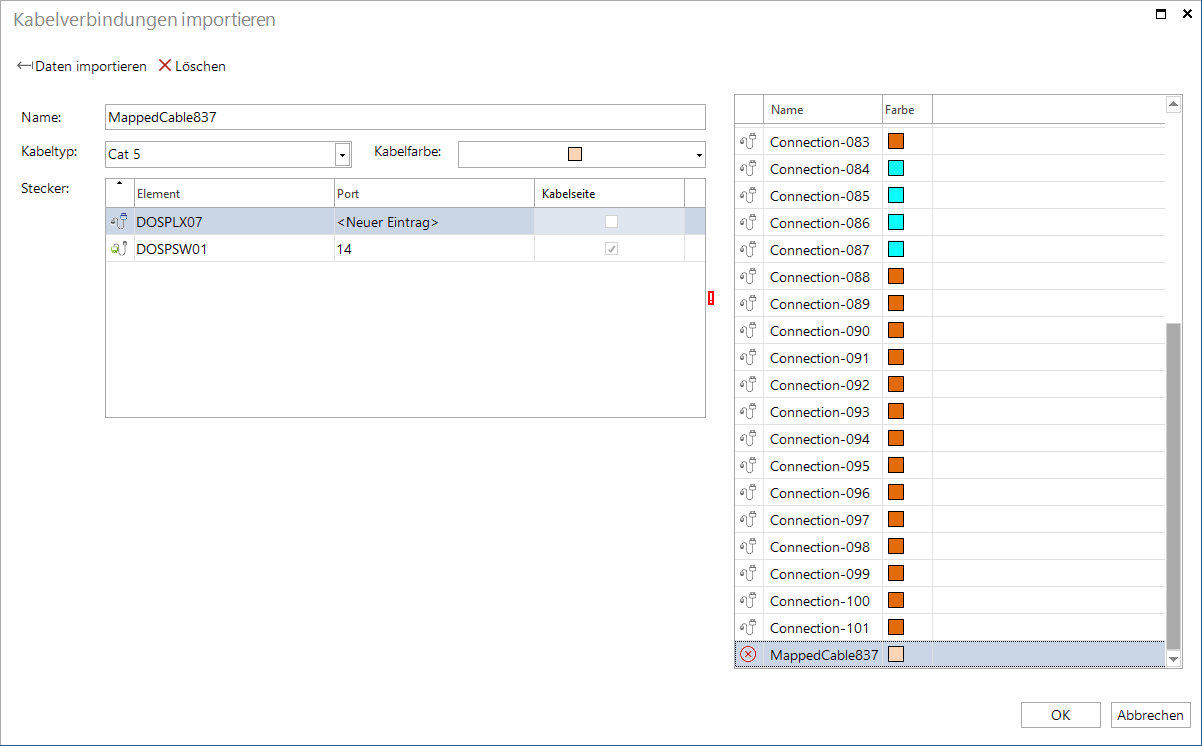Click the connector icon of the DOSPLX07 row

118,222
